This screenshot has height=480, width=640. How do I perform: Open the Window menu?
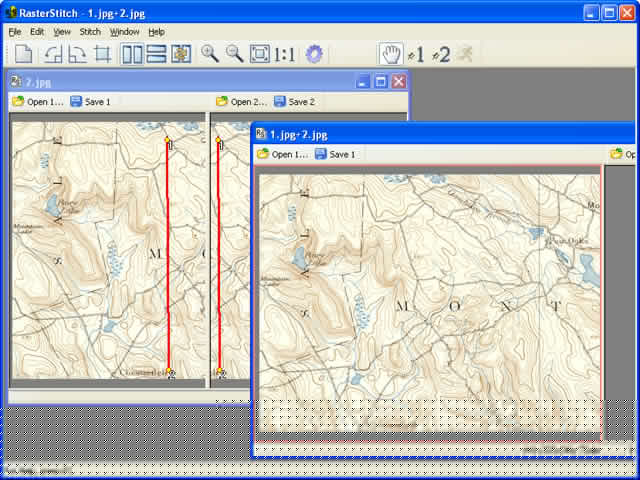click(x=124, y=32)
